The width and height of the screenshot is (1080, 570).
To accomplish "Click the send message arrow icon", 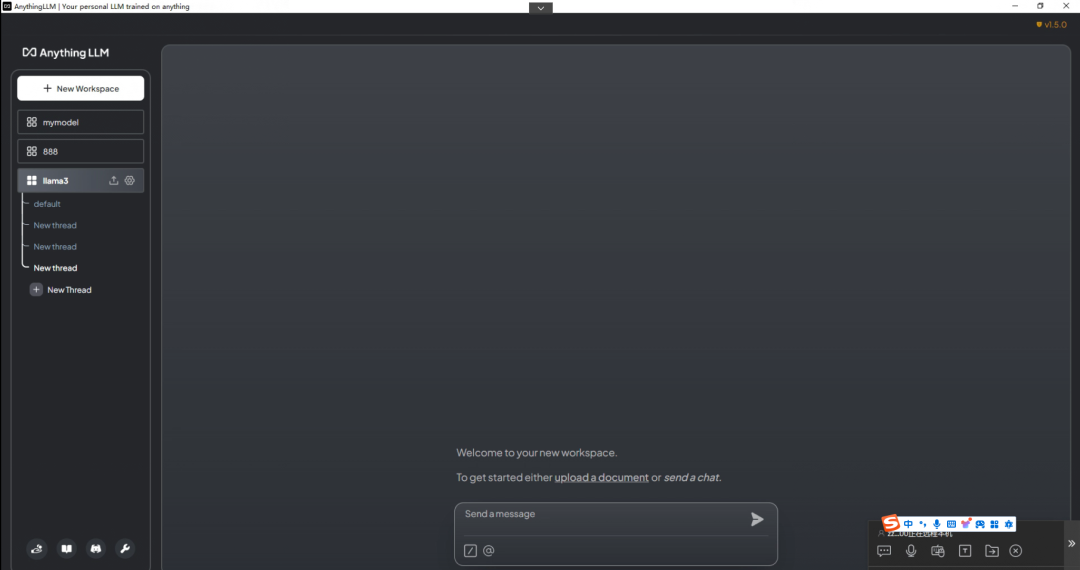I will pyautogui.click(x=757, y=519).
